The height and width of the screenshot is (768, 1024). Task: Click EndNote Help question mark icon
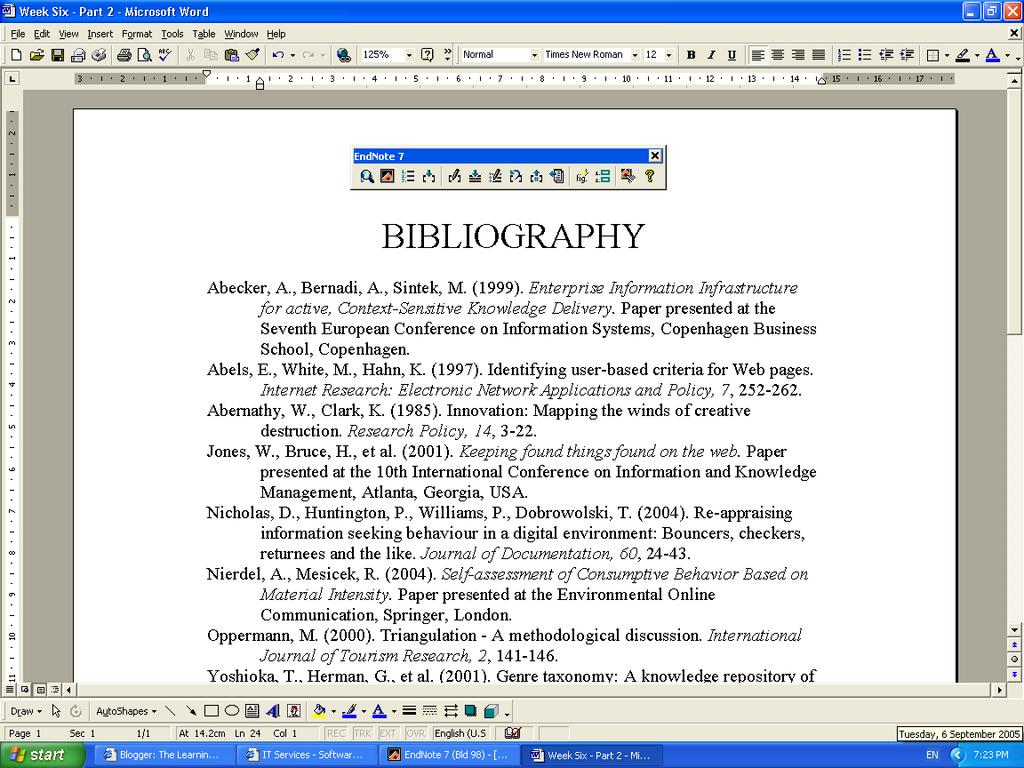(649, 176)
